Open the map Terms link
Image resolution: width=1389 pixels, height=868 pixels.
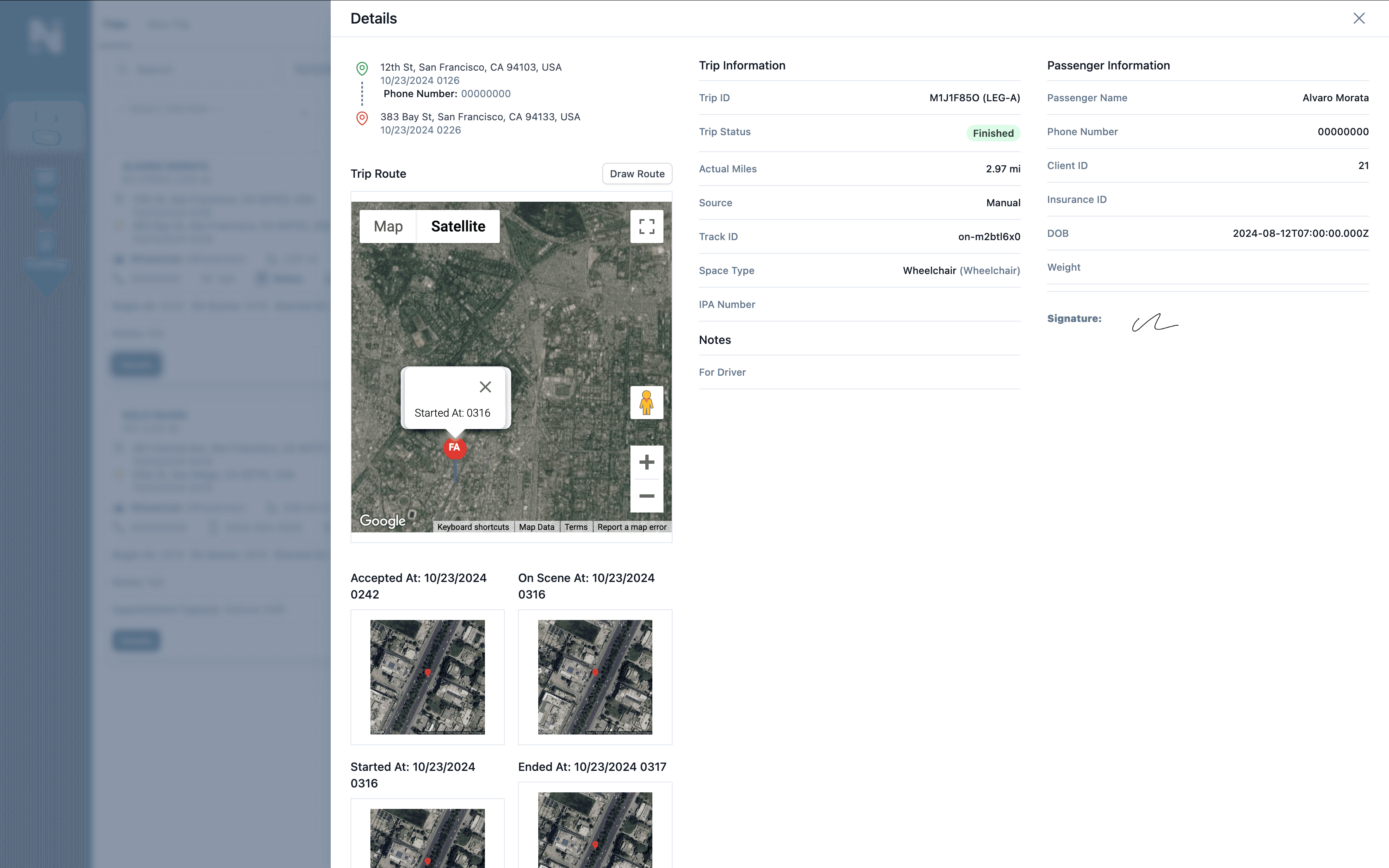576,527
